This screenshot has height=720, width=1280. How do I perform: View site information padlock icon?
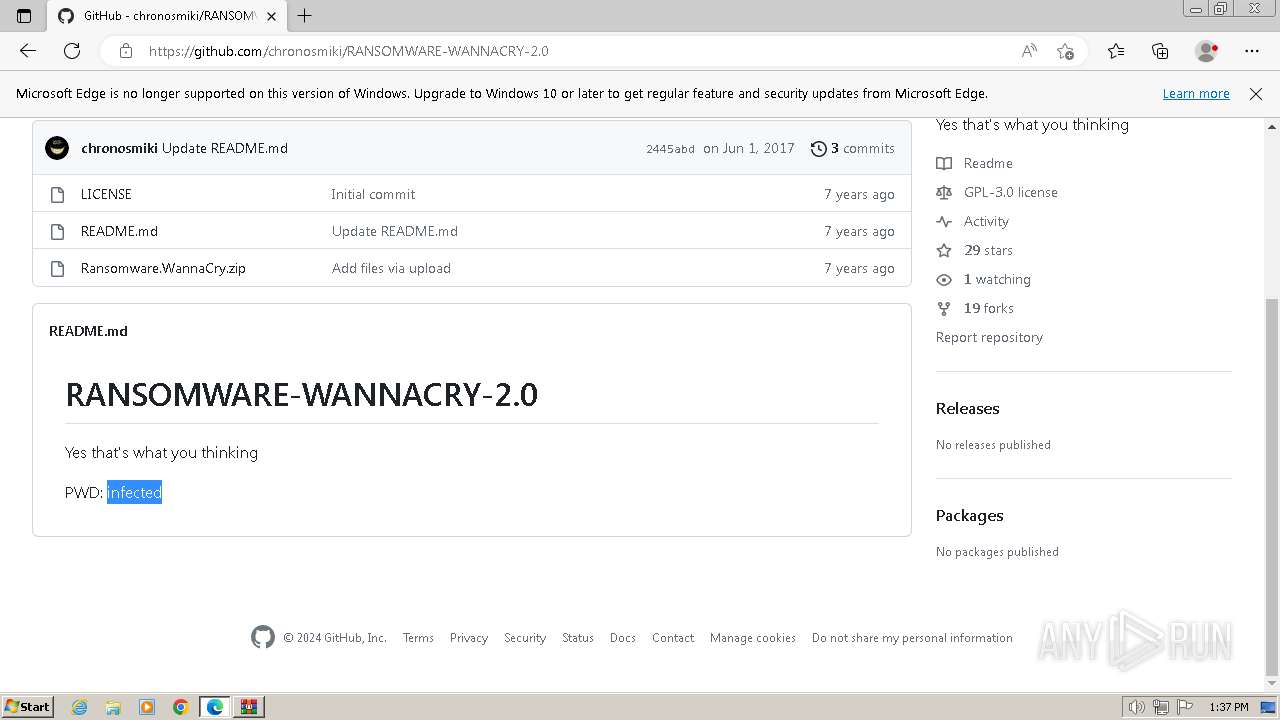[126, 51]
